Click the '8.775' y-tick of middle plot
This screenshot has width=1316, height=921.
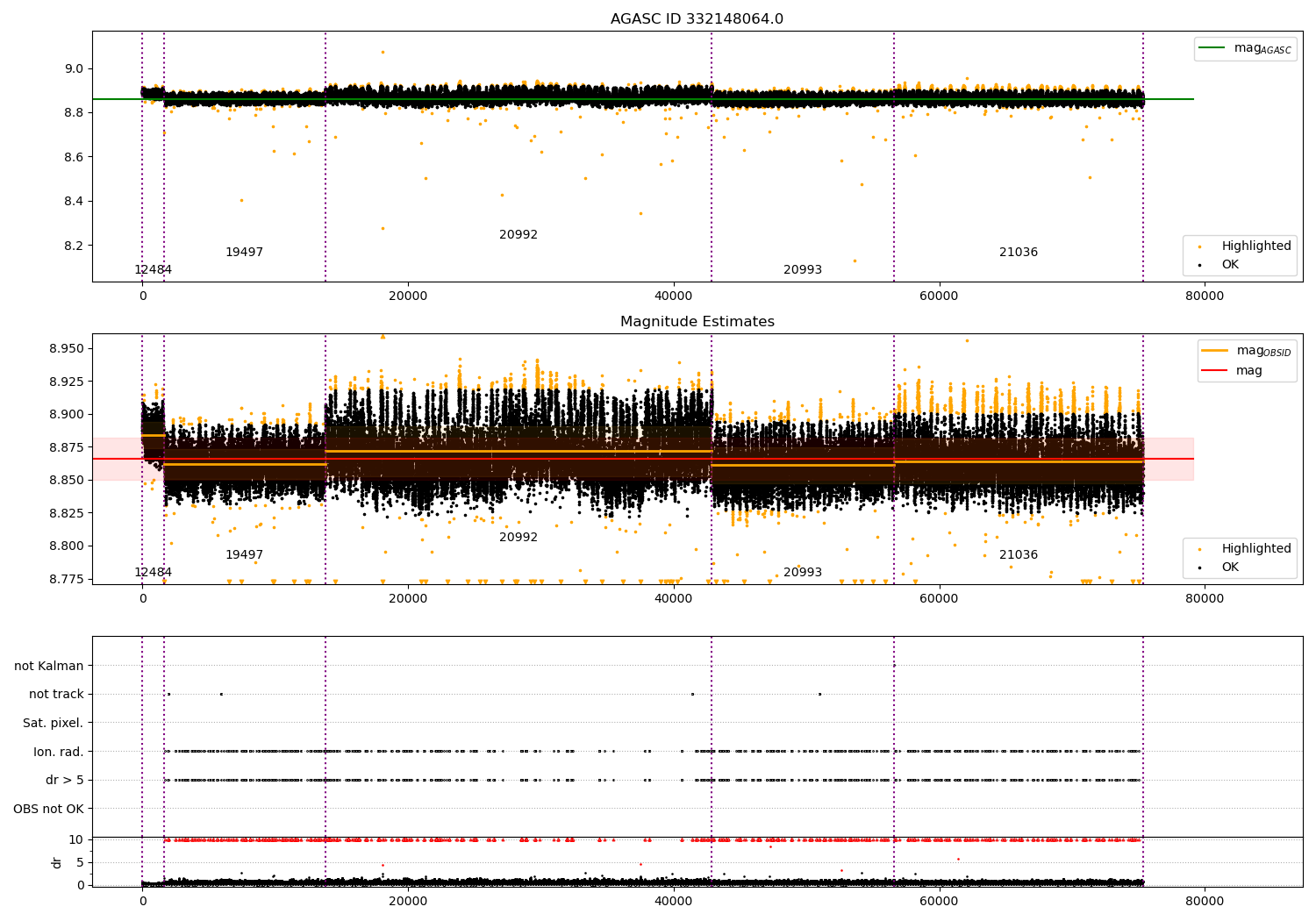[x=66, y=579]
